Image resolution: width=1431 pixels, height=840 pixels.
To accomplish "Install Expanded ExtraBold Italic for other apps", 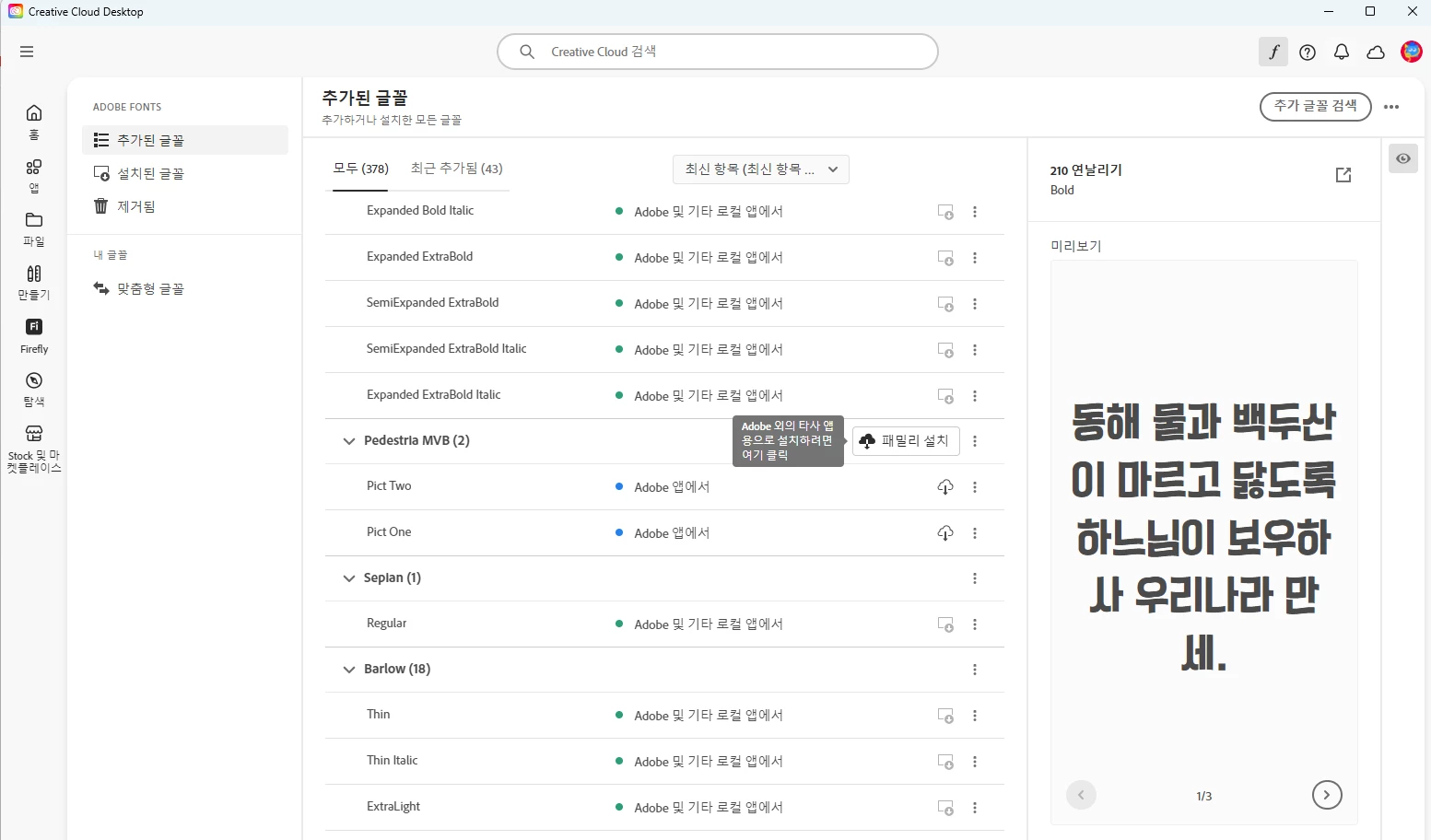I will point(945,396).
